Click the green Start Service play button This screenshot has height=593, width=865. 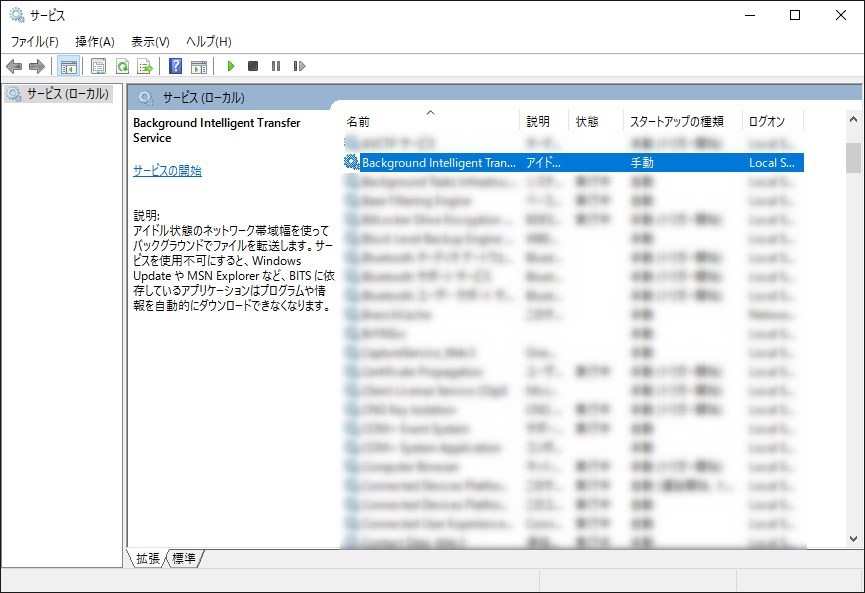[231, 66]
